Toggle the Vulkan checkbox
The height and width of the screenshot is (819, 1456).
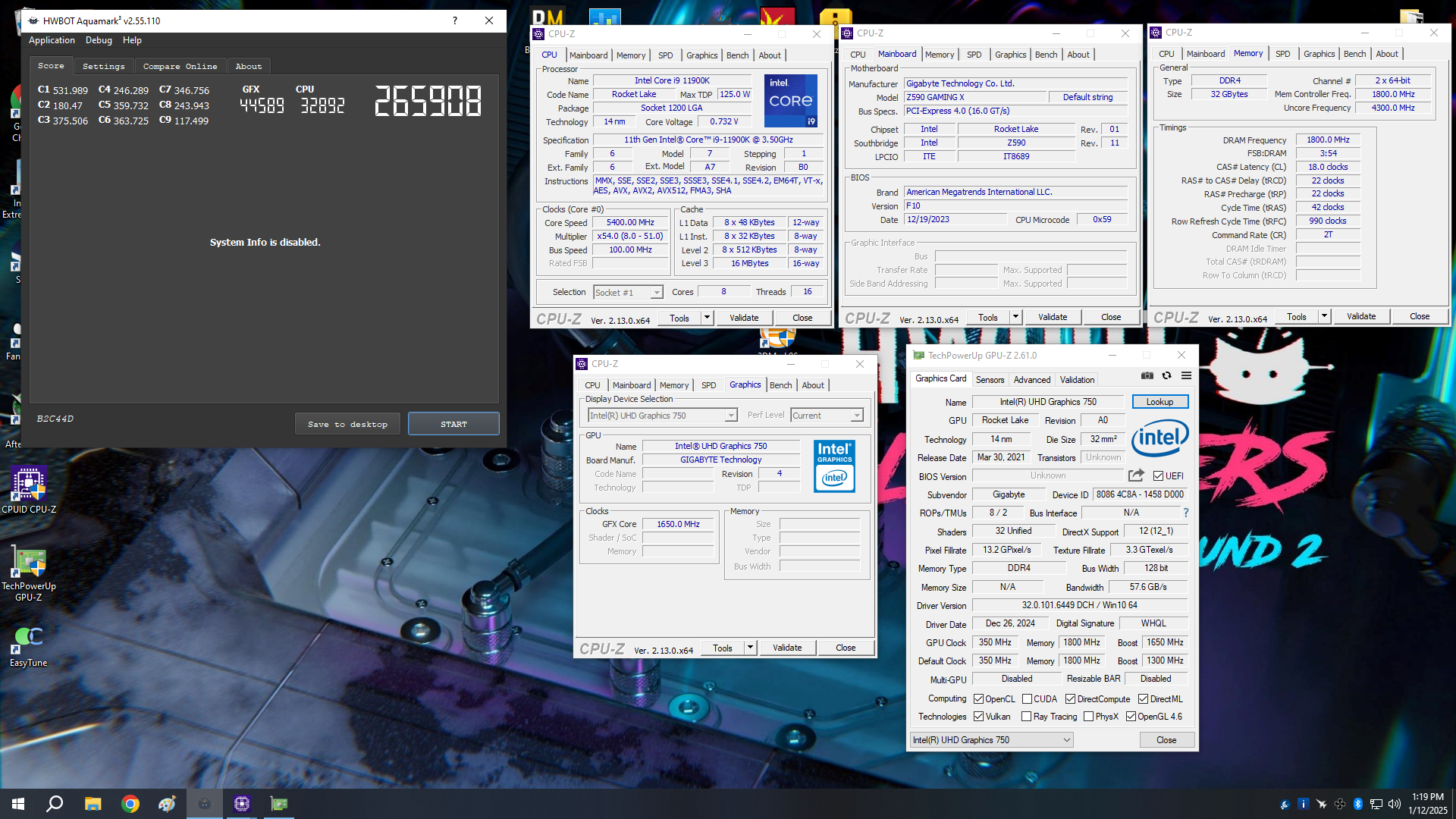pos(978,717)
